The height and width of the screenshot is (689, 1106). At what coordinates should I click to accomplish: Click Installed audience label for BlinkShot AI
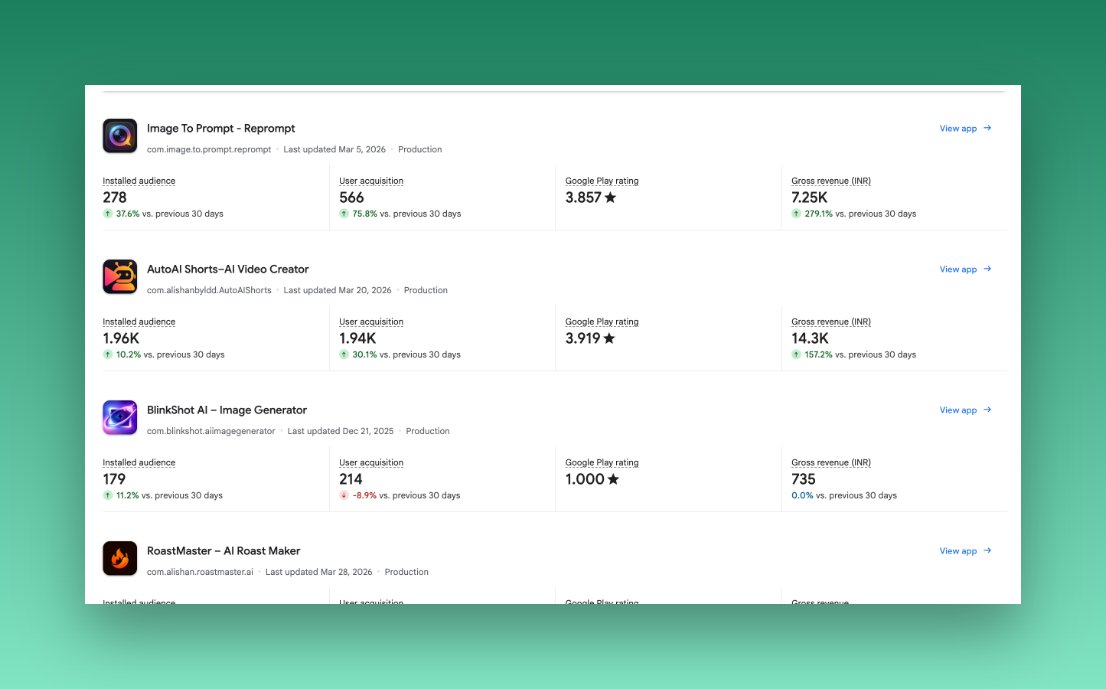(x=139, y=463)
